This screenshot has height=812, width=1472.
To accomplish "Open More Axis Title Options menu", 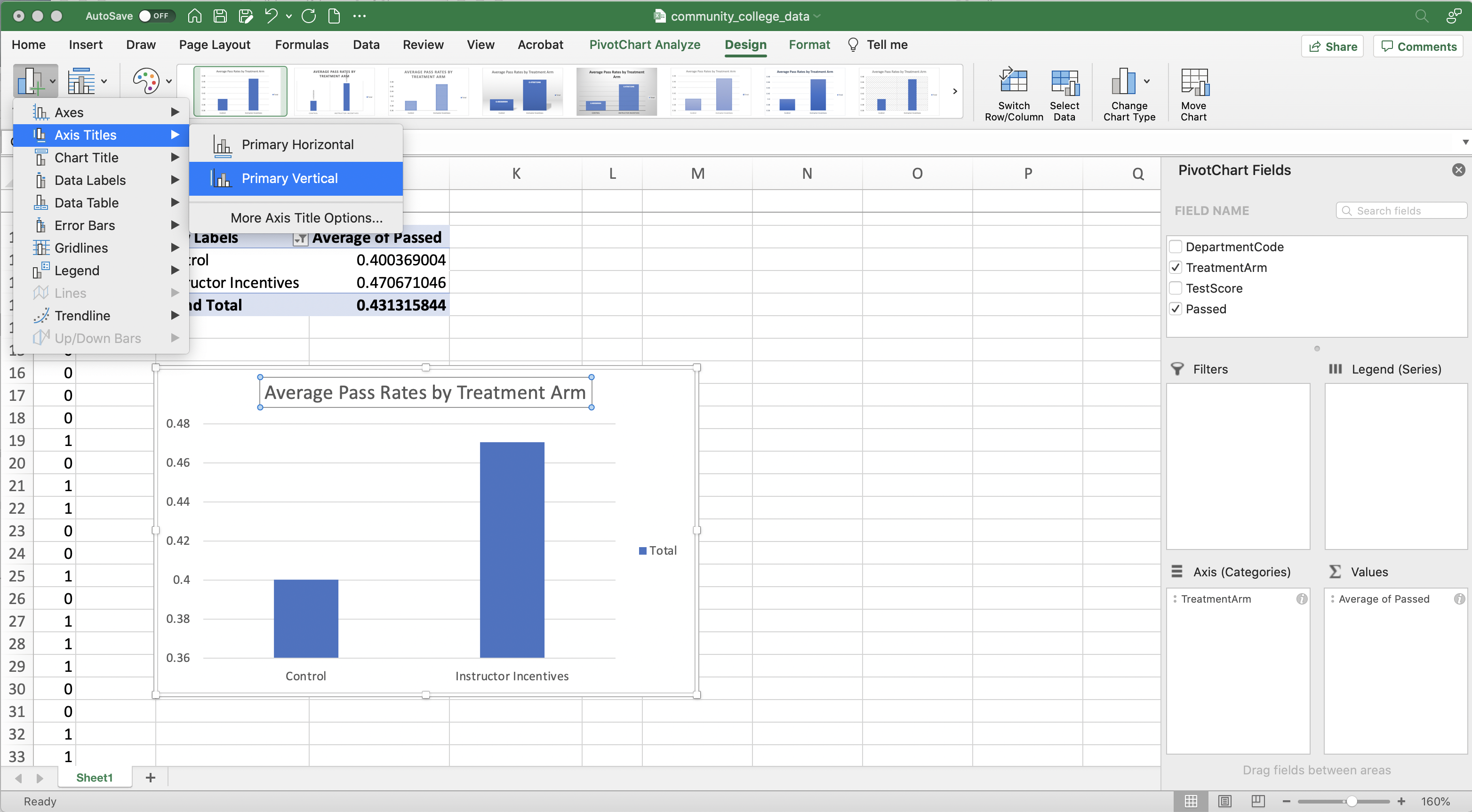I will (x=304, y=217).
